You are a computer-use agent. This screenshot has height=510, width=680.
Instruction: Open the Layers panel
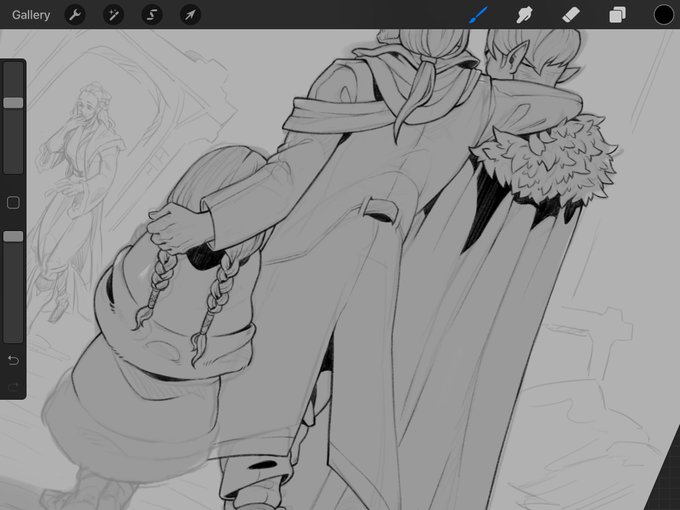617,15
